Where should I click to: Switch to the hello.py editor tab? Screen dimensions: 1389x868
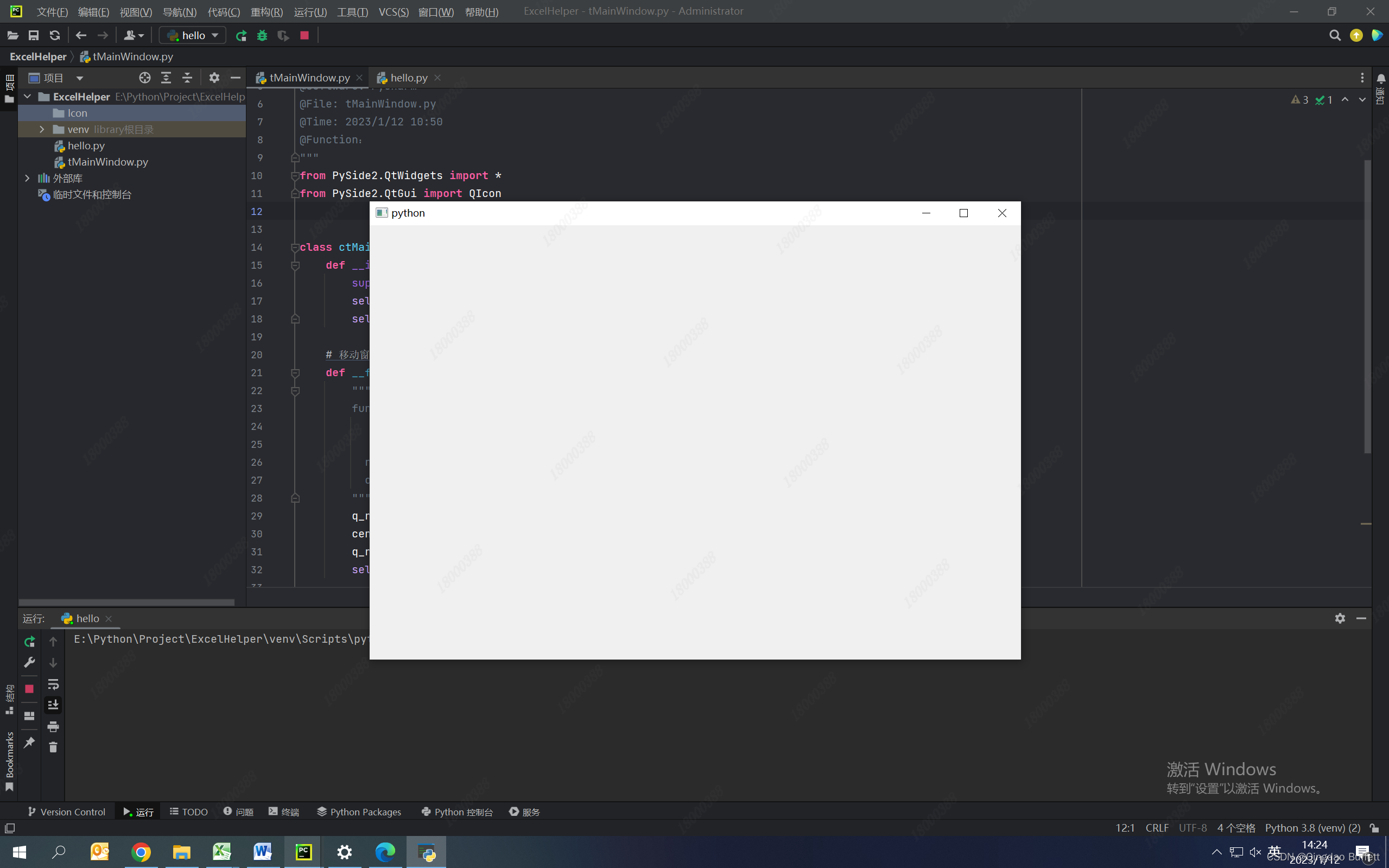(x=408, y=78)
